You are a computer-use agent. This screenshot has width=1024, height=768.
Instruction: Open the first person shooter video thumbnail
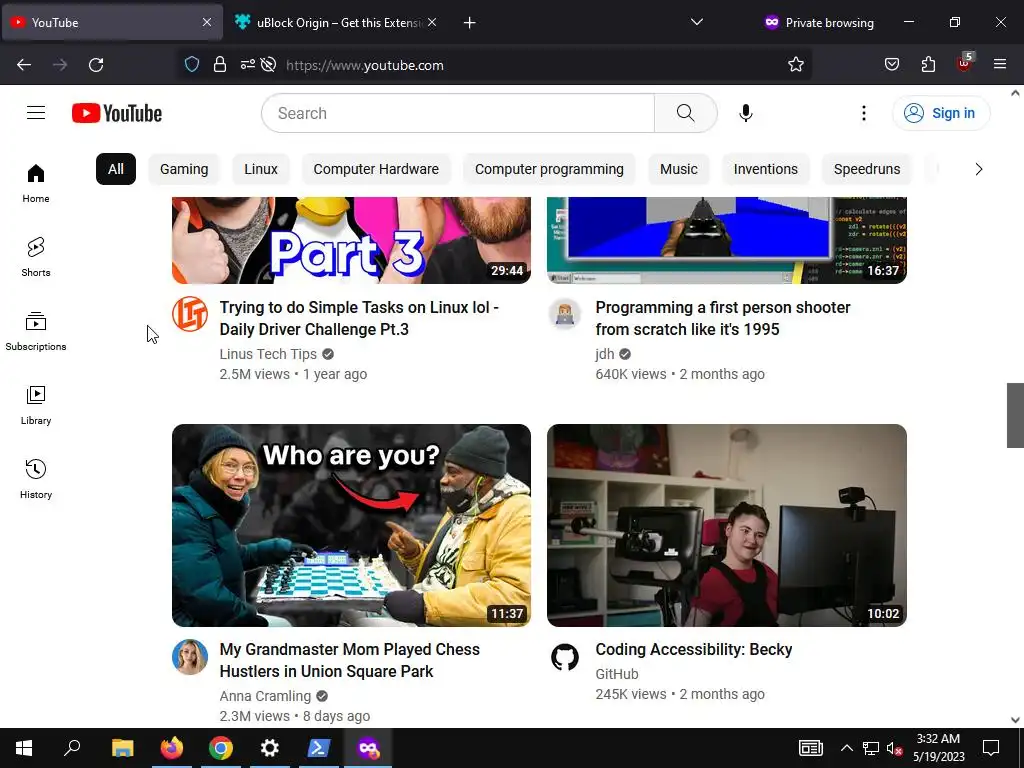[727, 240]
